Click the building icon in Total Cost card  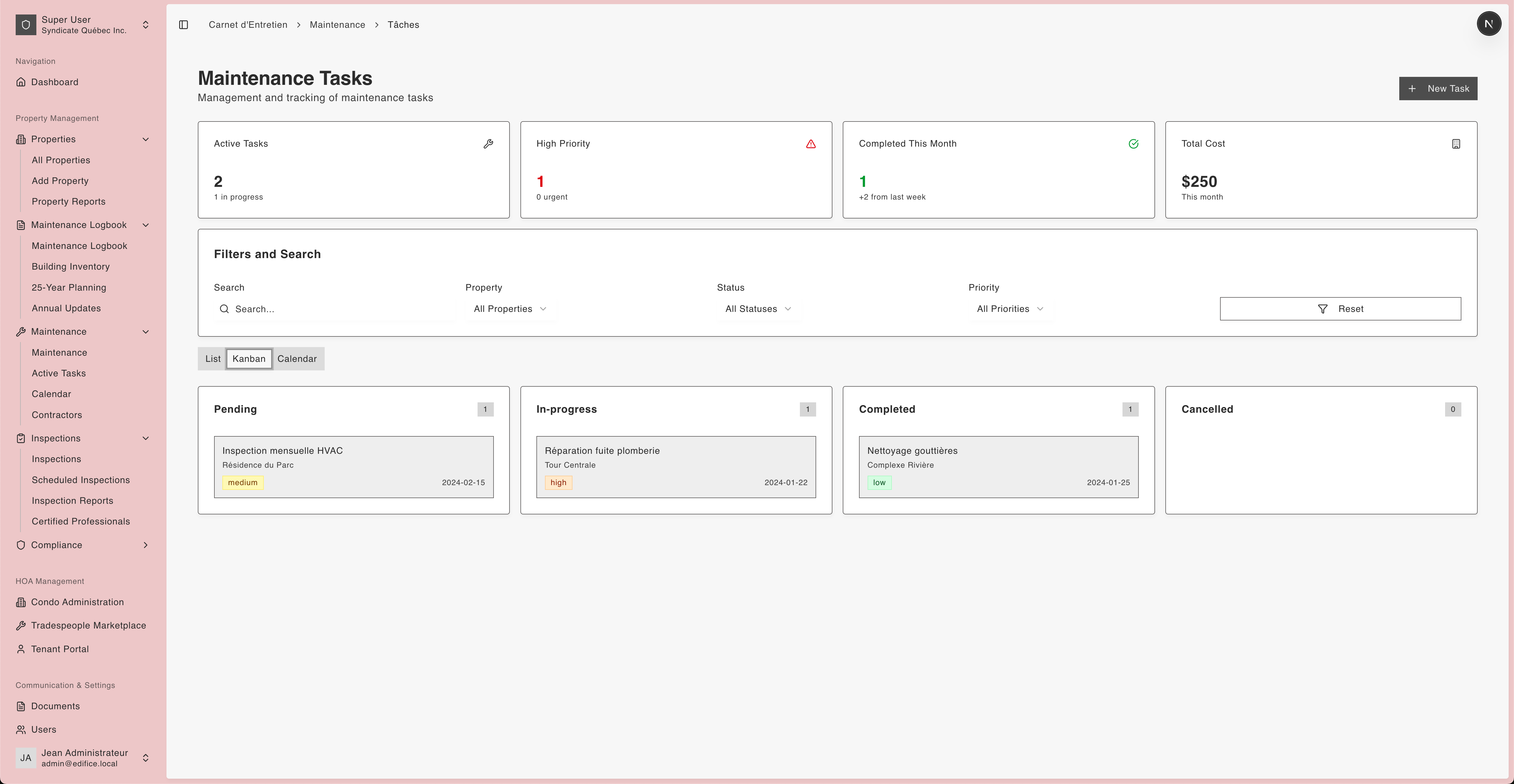(x=1456, y=144)
